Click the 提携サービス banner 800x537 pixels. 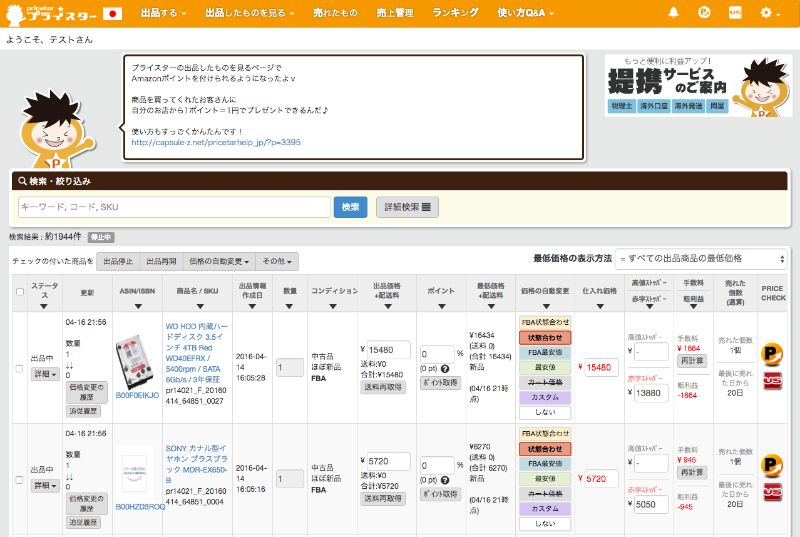(x=698, y=86)
